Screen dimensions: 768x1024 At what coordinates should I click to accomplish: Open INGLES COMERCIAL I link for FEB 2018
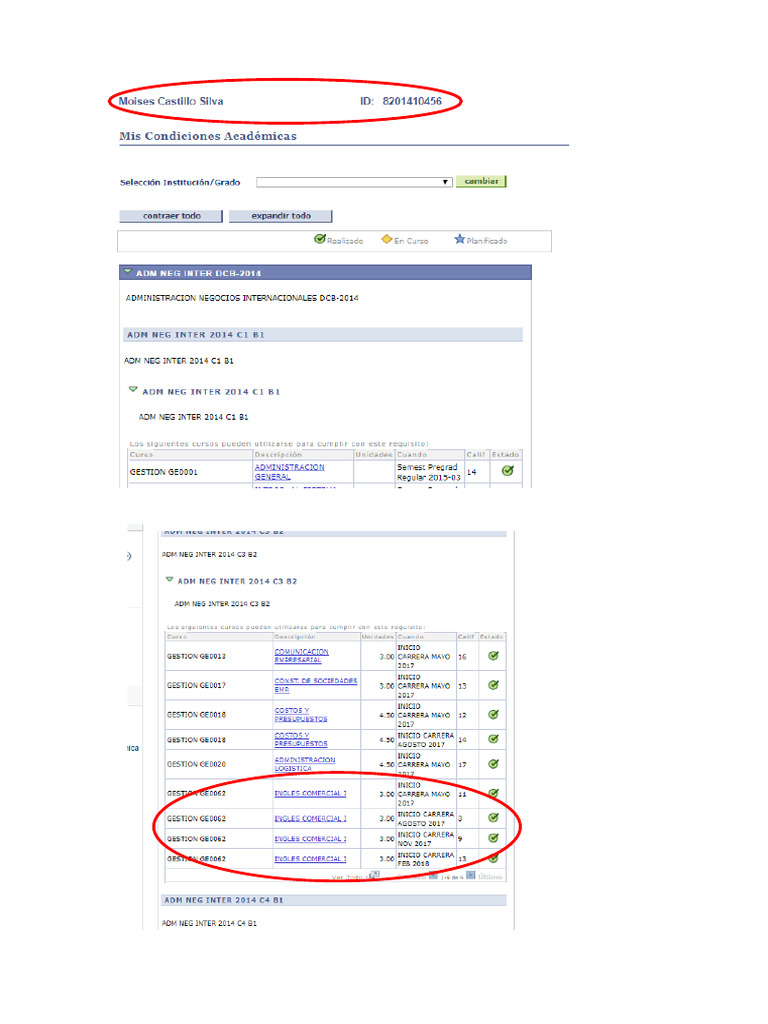point(310,859)
